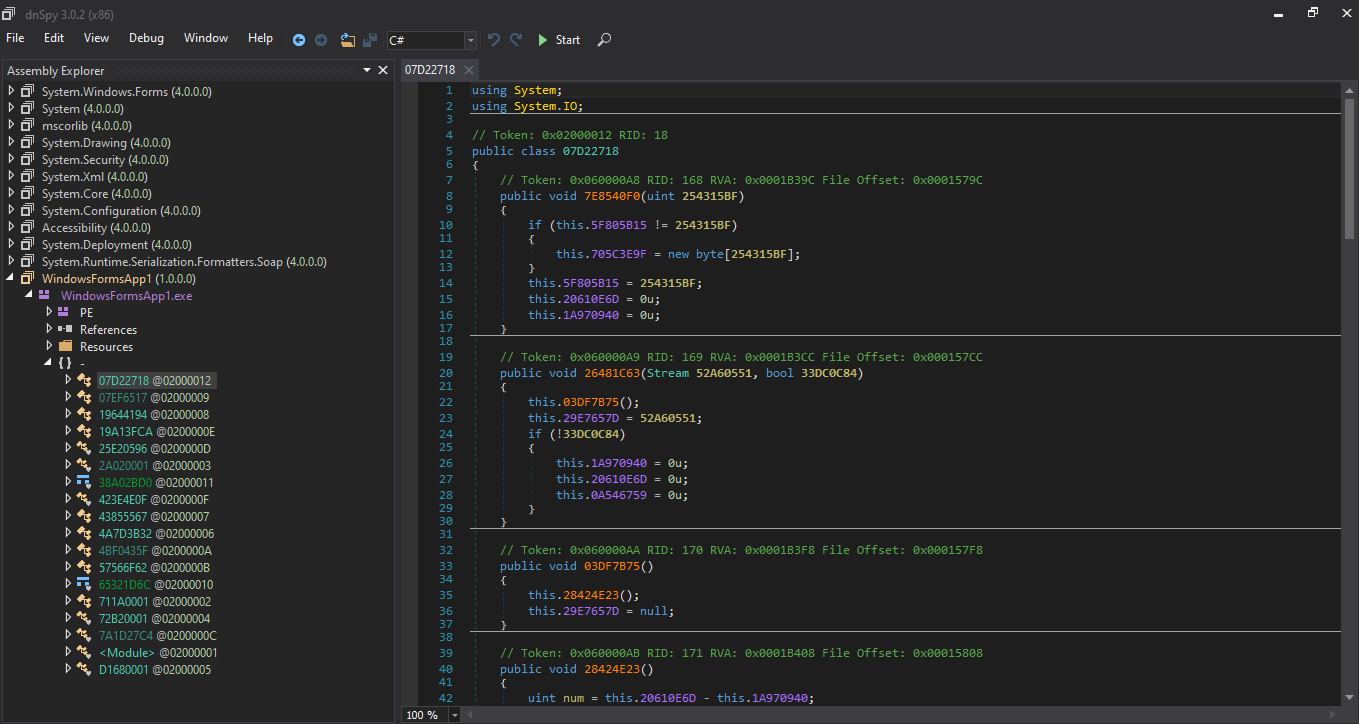Click the Navigate Backward arrow icon
Image resolution: width=1359 pixels, height=724 pixels.
click(x=299, y=40)
